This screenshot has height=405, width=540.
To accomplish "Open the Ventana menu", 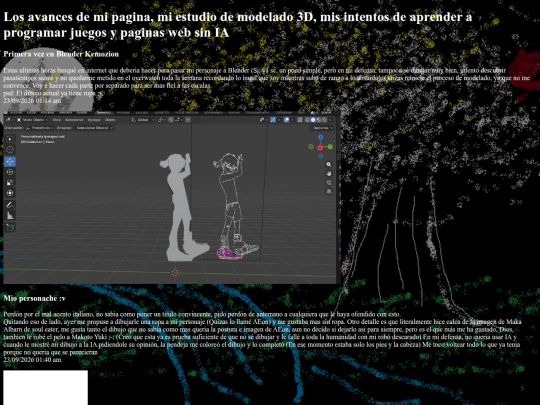I will tap(65, 112).
